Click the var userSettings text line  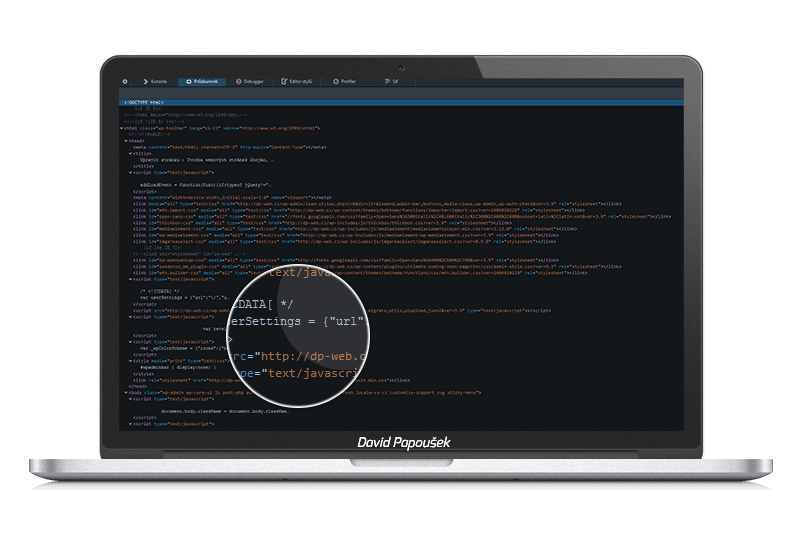[x=185, y=297]
